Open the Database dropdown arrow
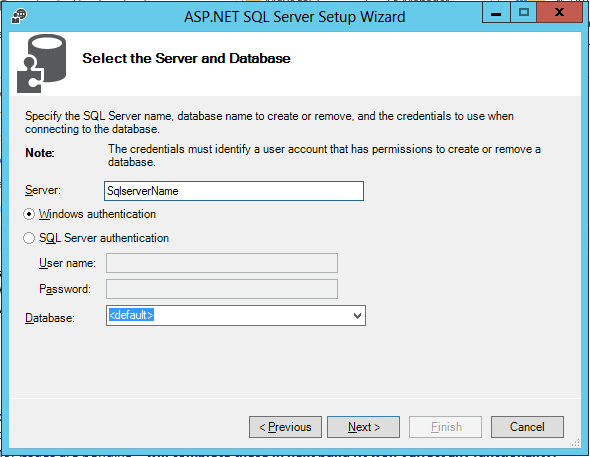The image size is (590, 457). click(x=357, y=316)
